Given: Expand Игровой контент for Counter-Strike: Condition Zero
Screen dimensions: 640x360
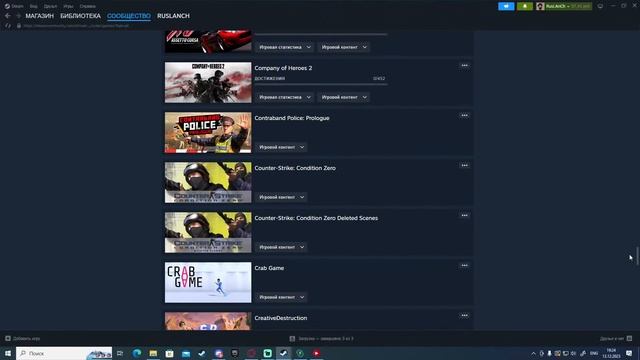Looking at the screenshot, I should pos(282,197).
